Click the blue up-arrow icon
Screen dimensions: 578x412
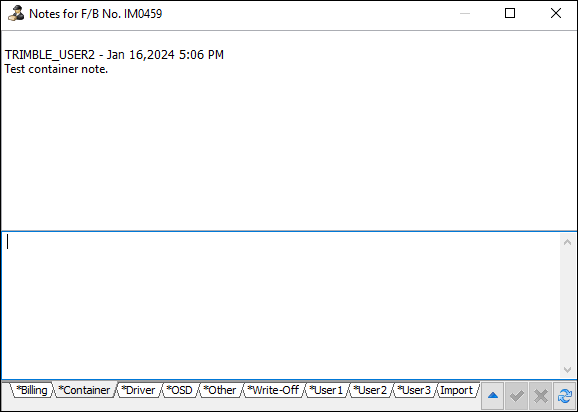click(x=493, y=396)
